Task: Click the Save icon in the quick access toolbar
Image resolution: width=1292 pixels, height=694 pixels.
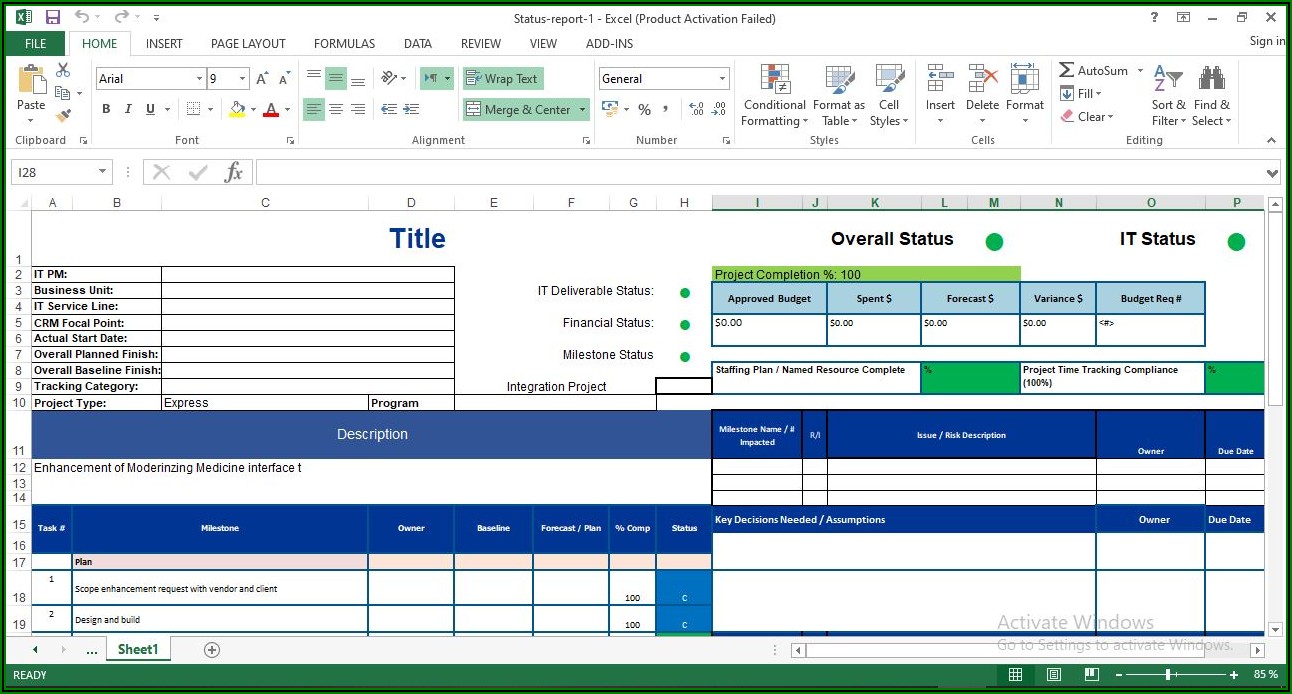Action: pyautogui.click(x=52, y=18)
